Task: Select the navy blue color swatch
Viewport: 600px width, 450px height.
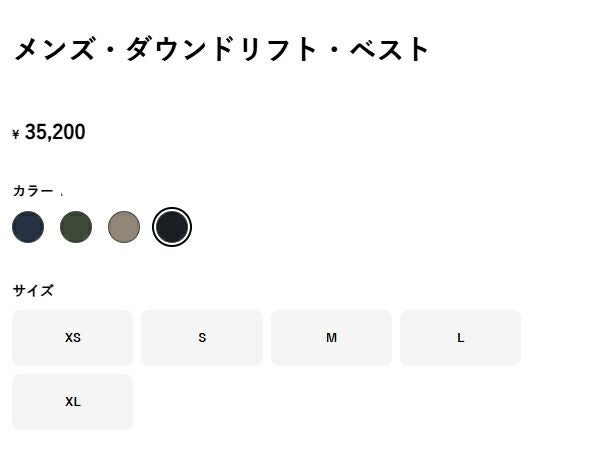Action: click(28, 227)
